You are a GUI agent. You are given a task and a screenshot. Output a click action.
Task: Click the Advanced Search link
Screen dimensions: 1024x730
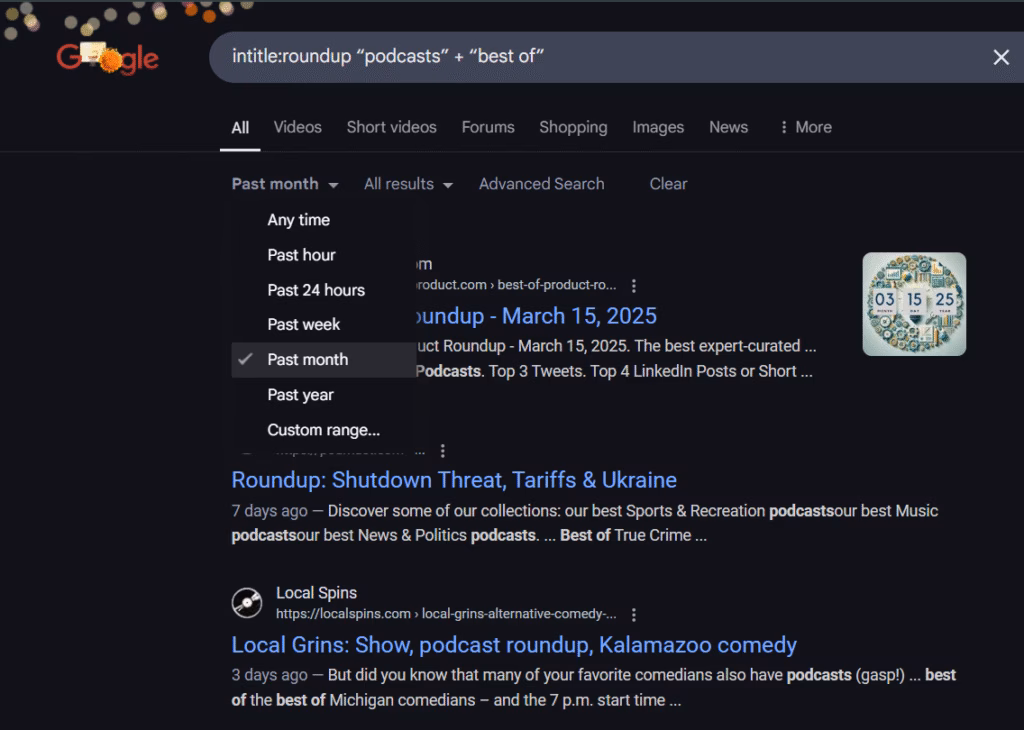tap(541, 184)
